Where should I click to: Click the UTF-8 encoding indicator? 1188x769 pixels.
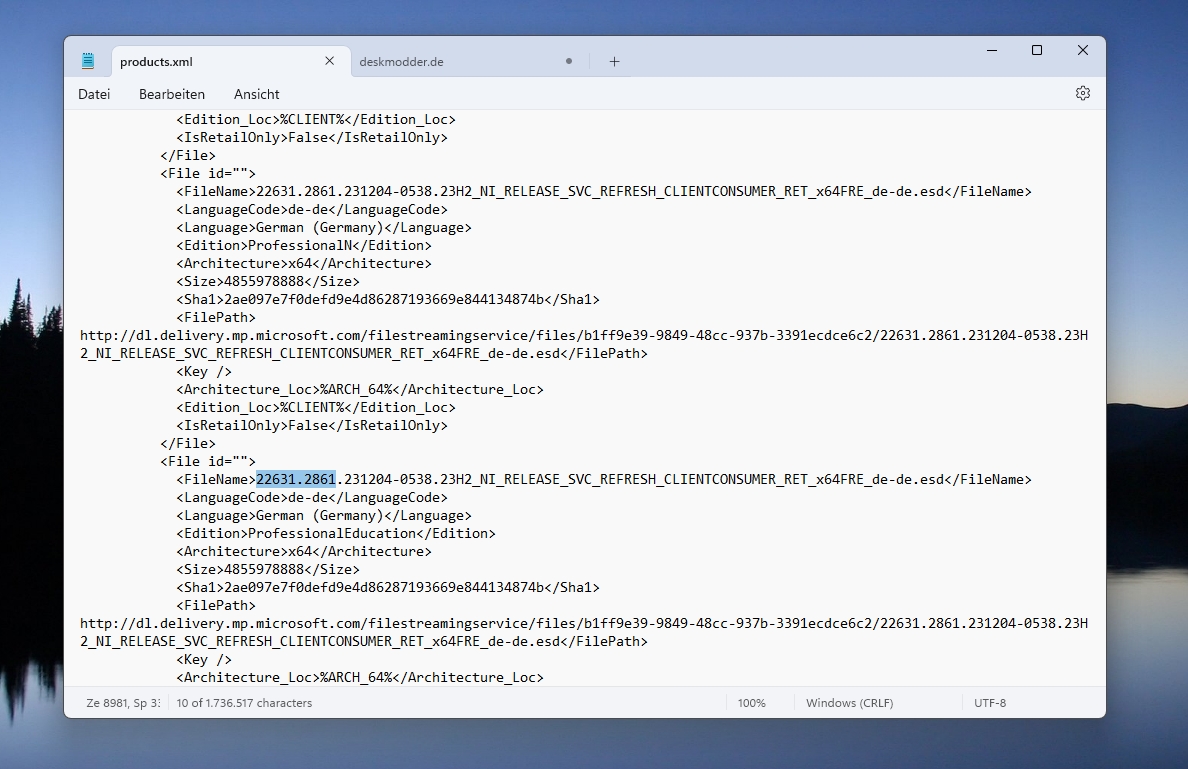[990, 703]
